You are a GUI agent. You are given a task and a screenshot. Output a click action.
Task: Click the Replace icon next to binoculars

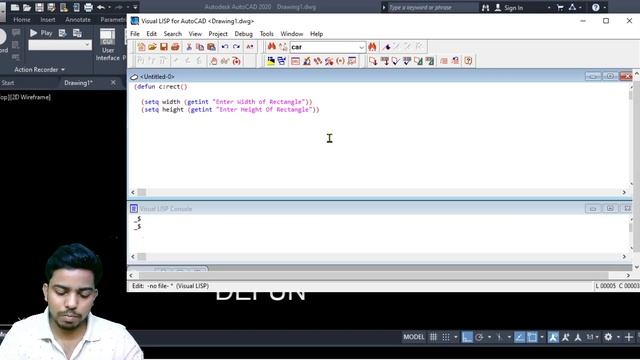(x=283, y=47)
